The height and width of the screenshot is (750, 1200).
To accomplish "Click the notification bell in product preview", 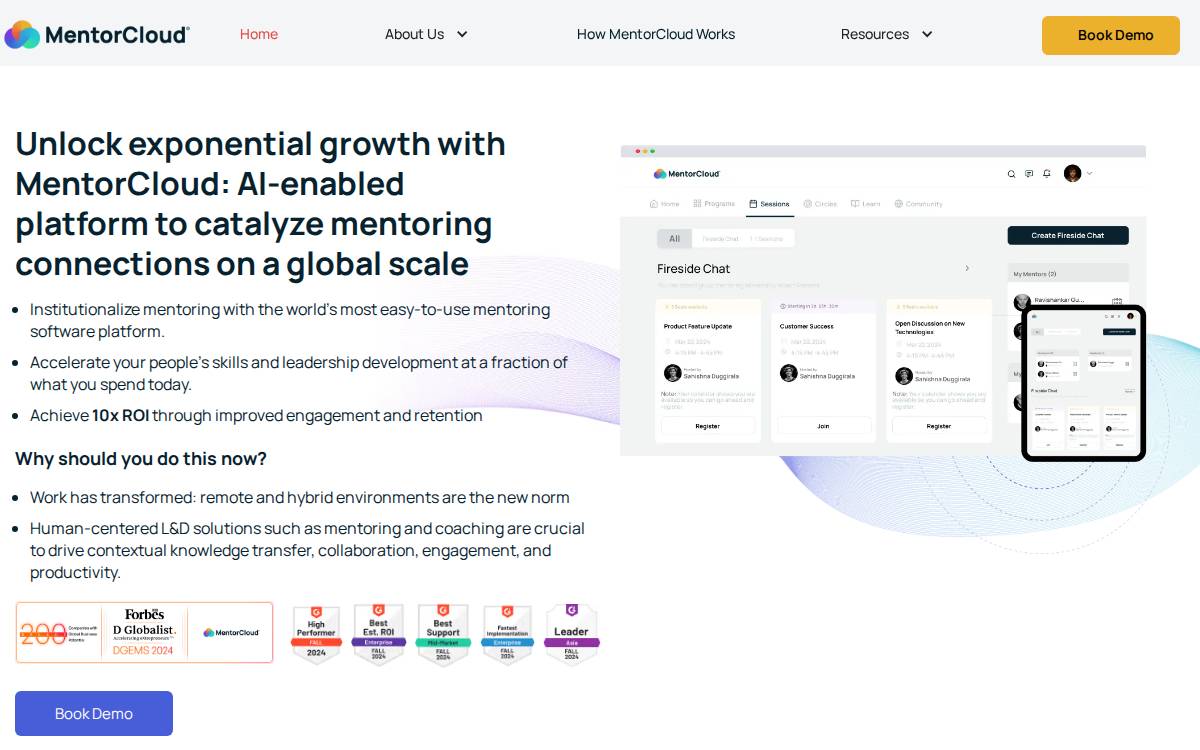I will pos(1047,174).
